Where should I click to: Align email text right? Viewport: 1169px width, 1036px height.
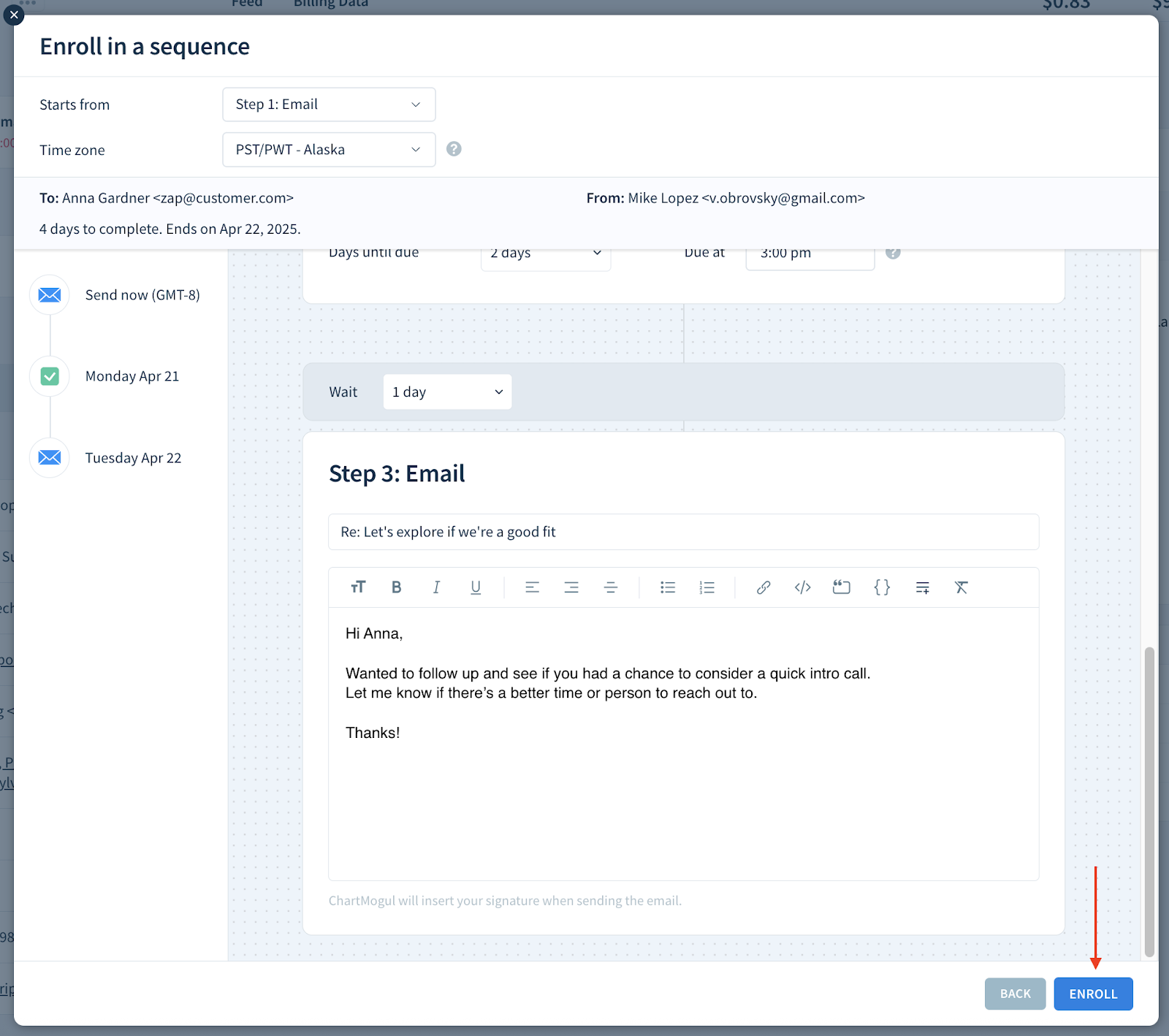[571, 587]
